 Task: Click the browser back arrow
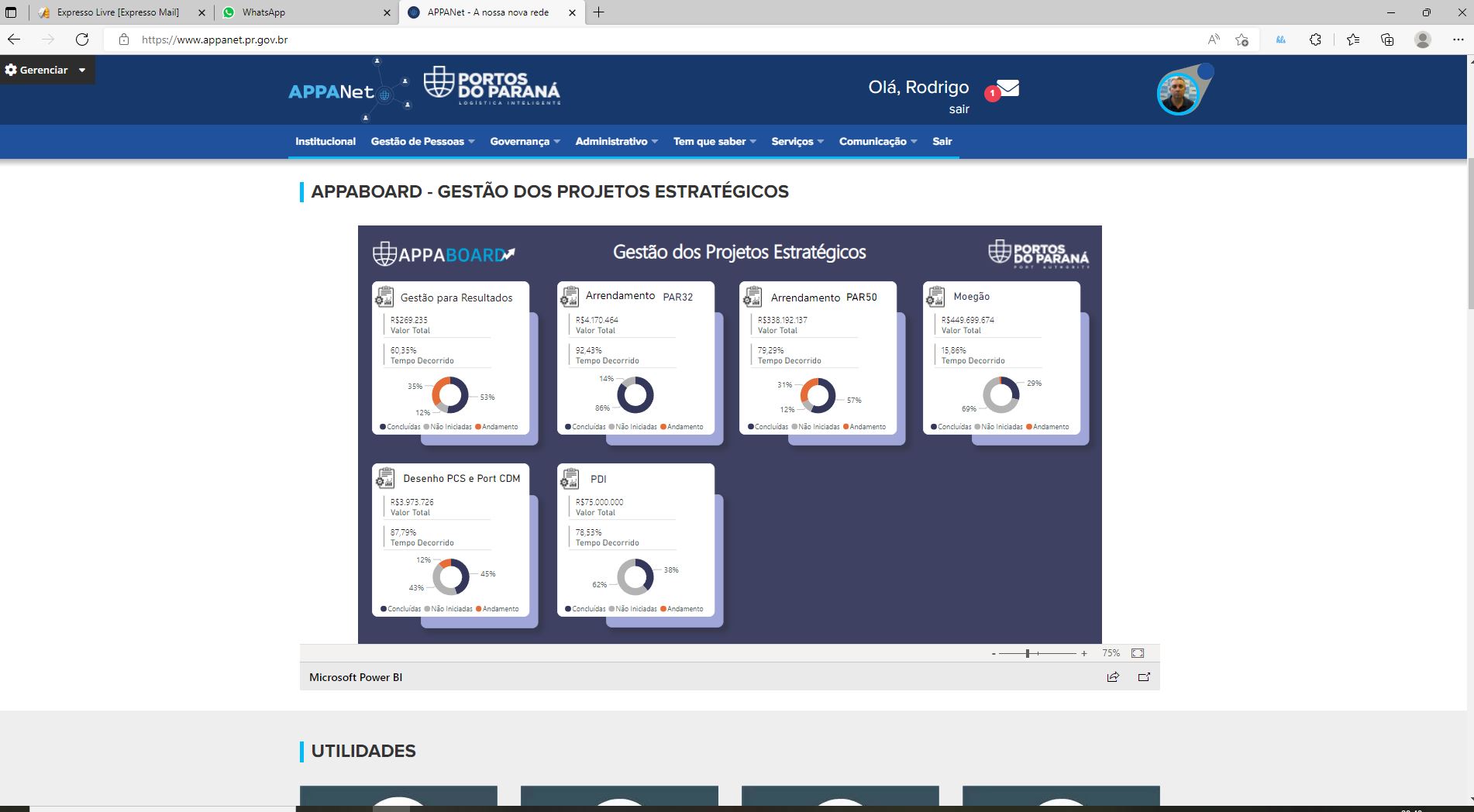pos(14,40)
